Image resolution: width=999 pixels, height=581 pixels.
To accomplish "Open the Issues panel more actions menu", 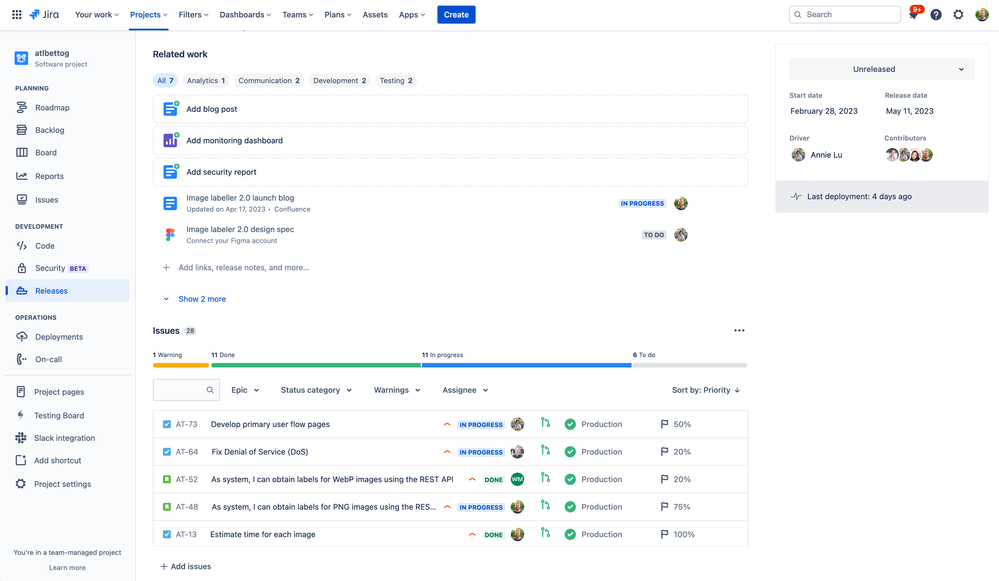I will [739, 330].
